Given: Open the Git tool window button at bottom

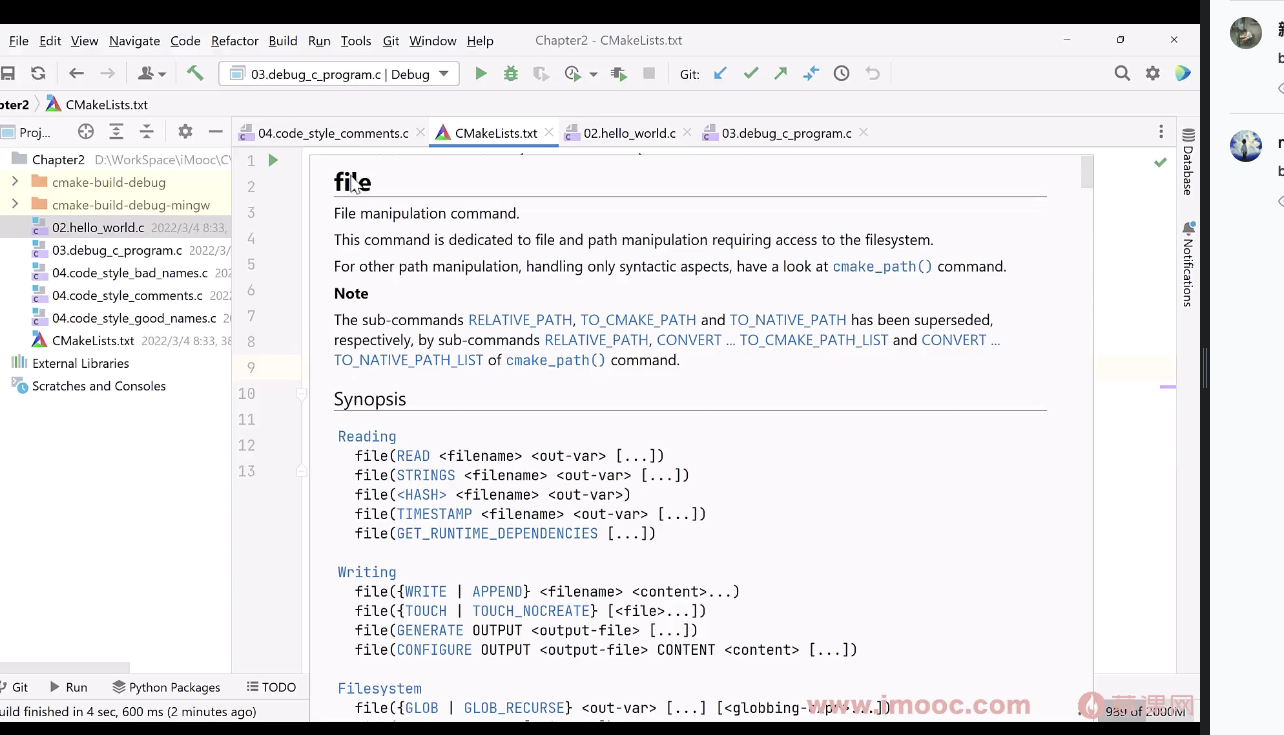Looking at the screenshot, I should pos(15,687).
